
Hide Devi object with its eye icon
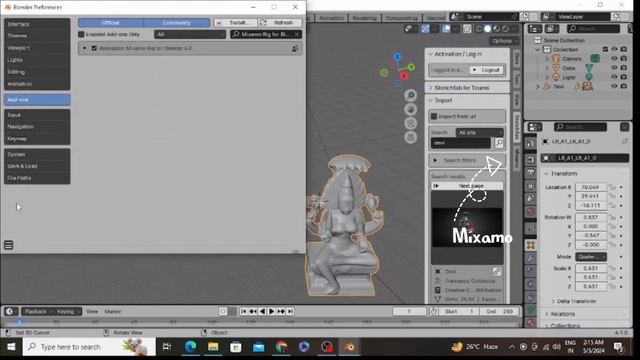click(x=614, y=86)
